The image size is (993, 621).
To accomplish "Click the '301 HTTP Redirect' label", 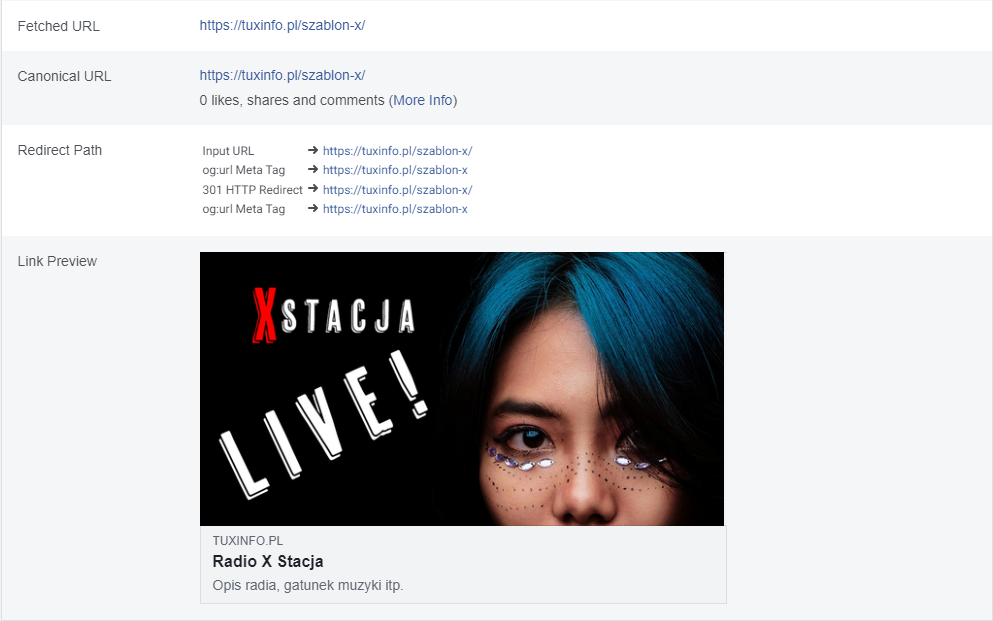I will pyautogui.click(x=252, y=189).
